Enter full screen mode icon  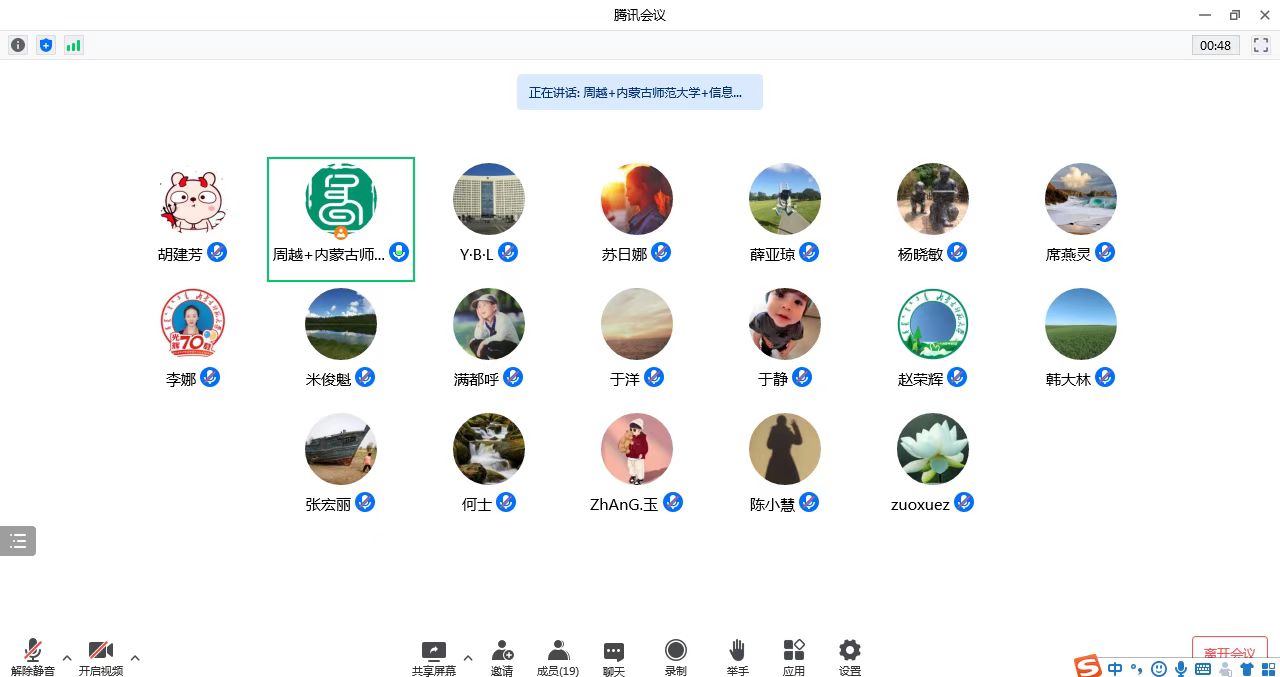(1261, 45)
